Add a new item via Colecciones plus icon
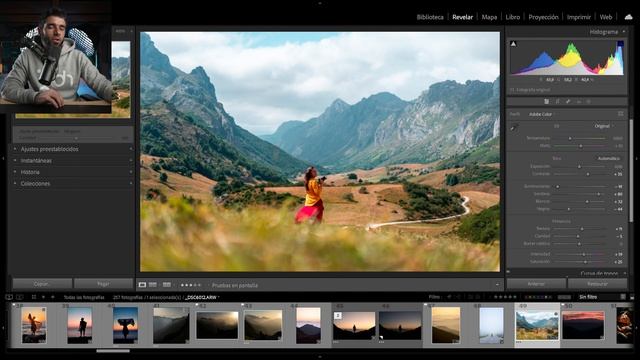Viewport: 640px width, 360px height. pos(131,183)
